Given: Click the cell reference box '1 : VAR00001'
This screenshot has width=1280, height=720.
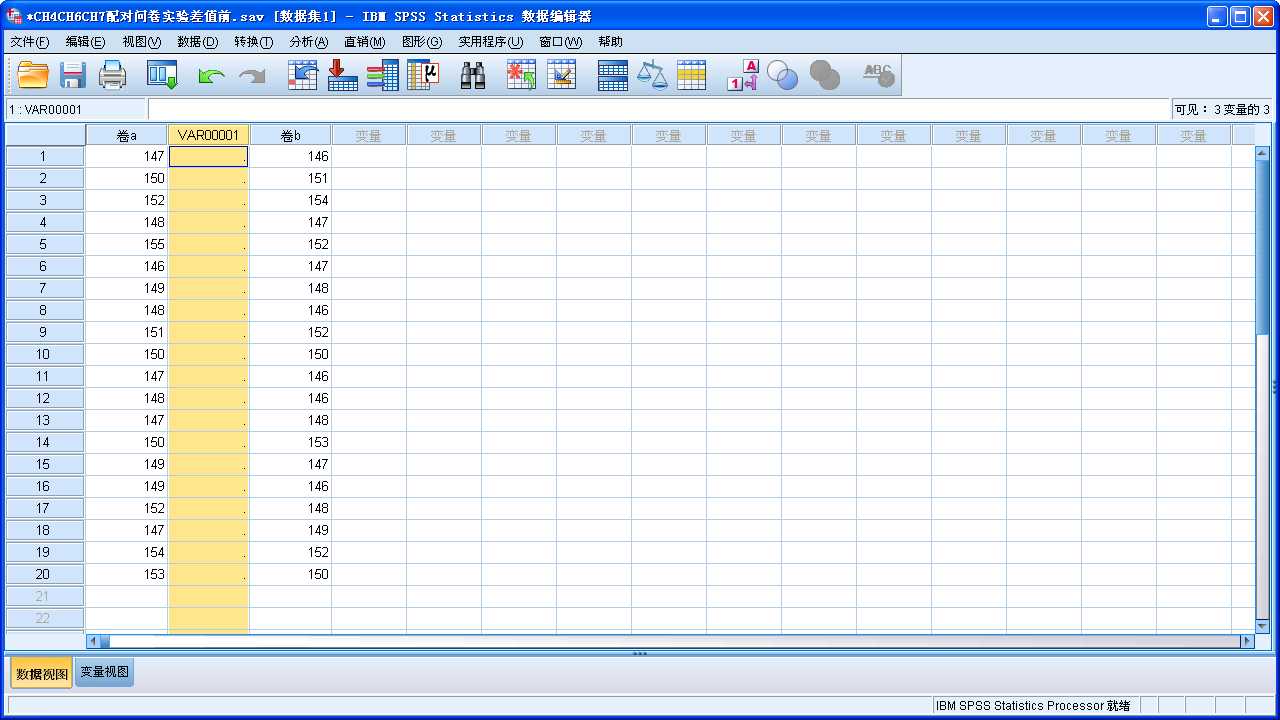Looking at the screenshot, I should (x=76, y=109).
